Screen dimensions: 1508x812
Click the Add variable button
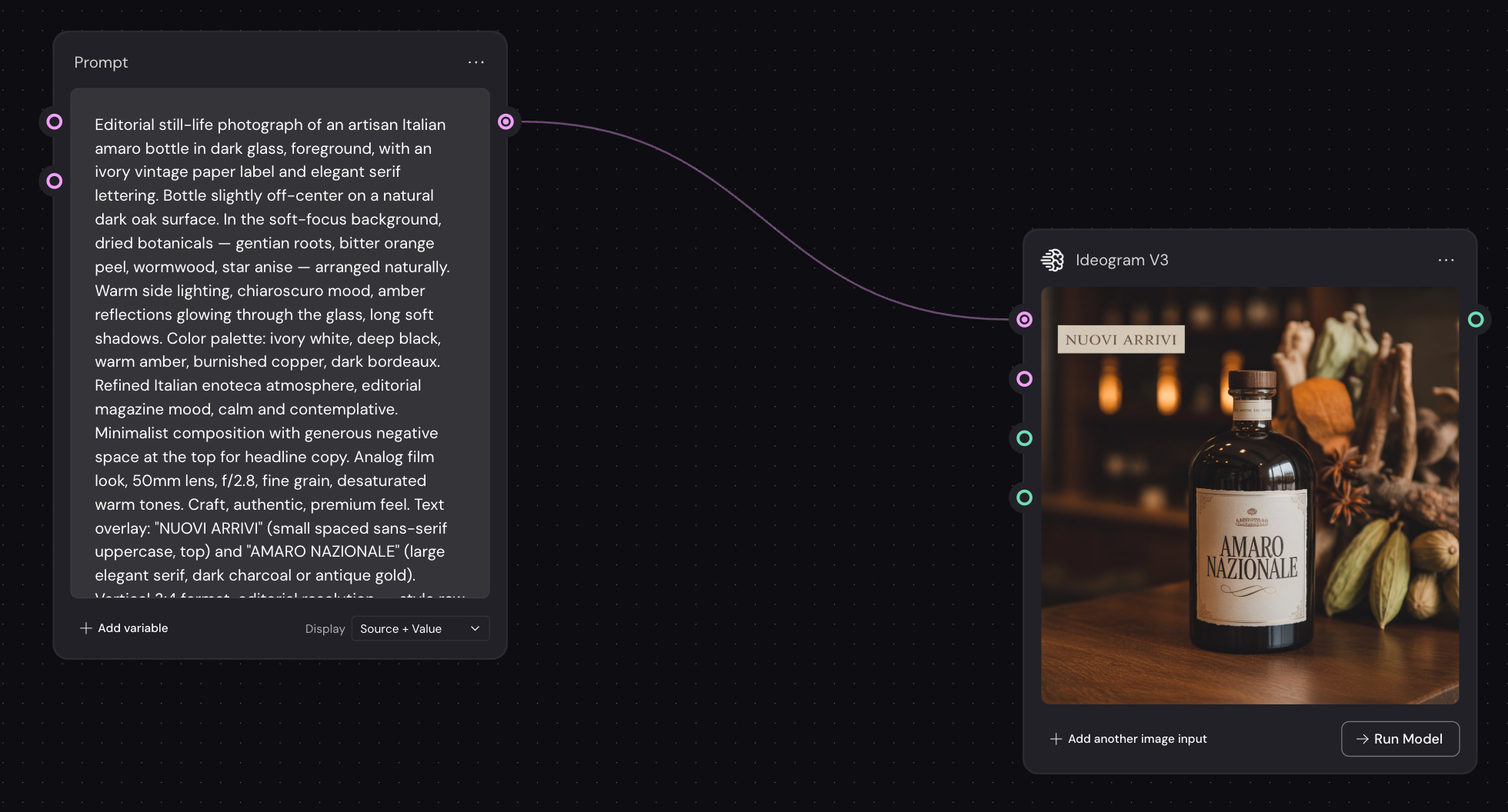pyautogui.click(x=124, y=628)
